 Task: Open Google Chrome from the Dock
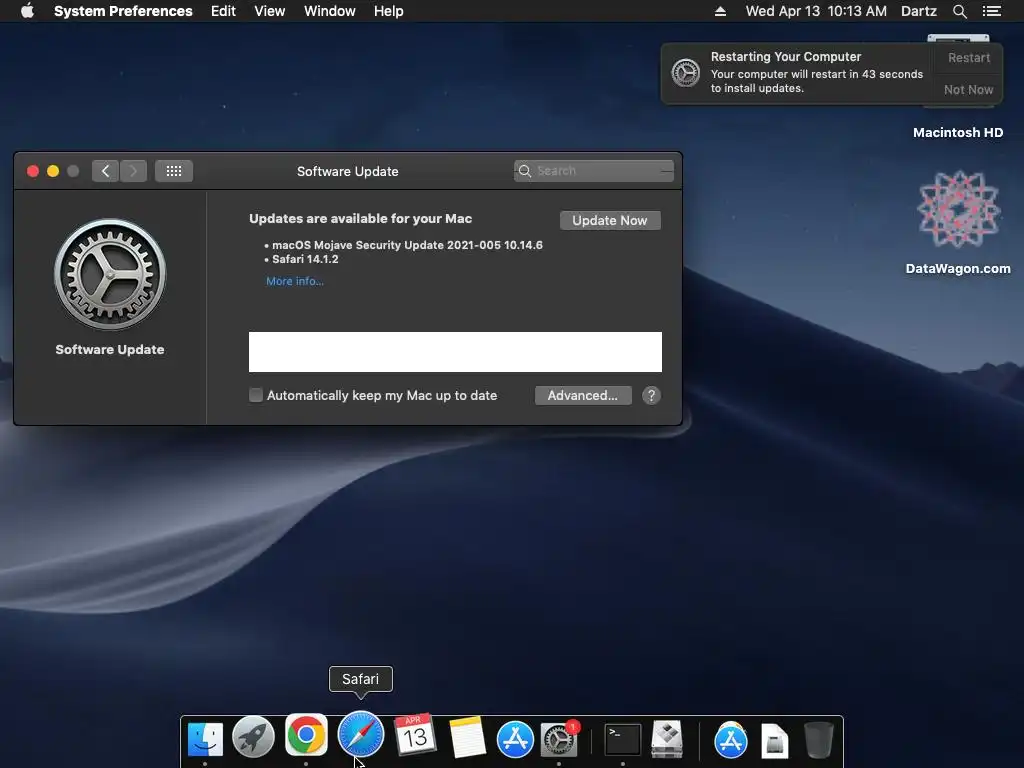[x=306, y=735]
